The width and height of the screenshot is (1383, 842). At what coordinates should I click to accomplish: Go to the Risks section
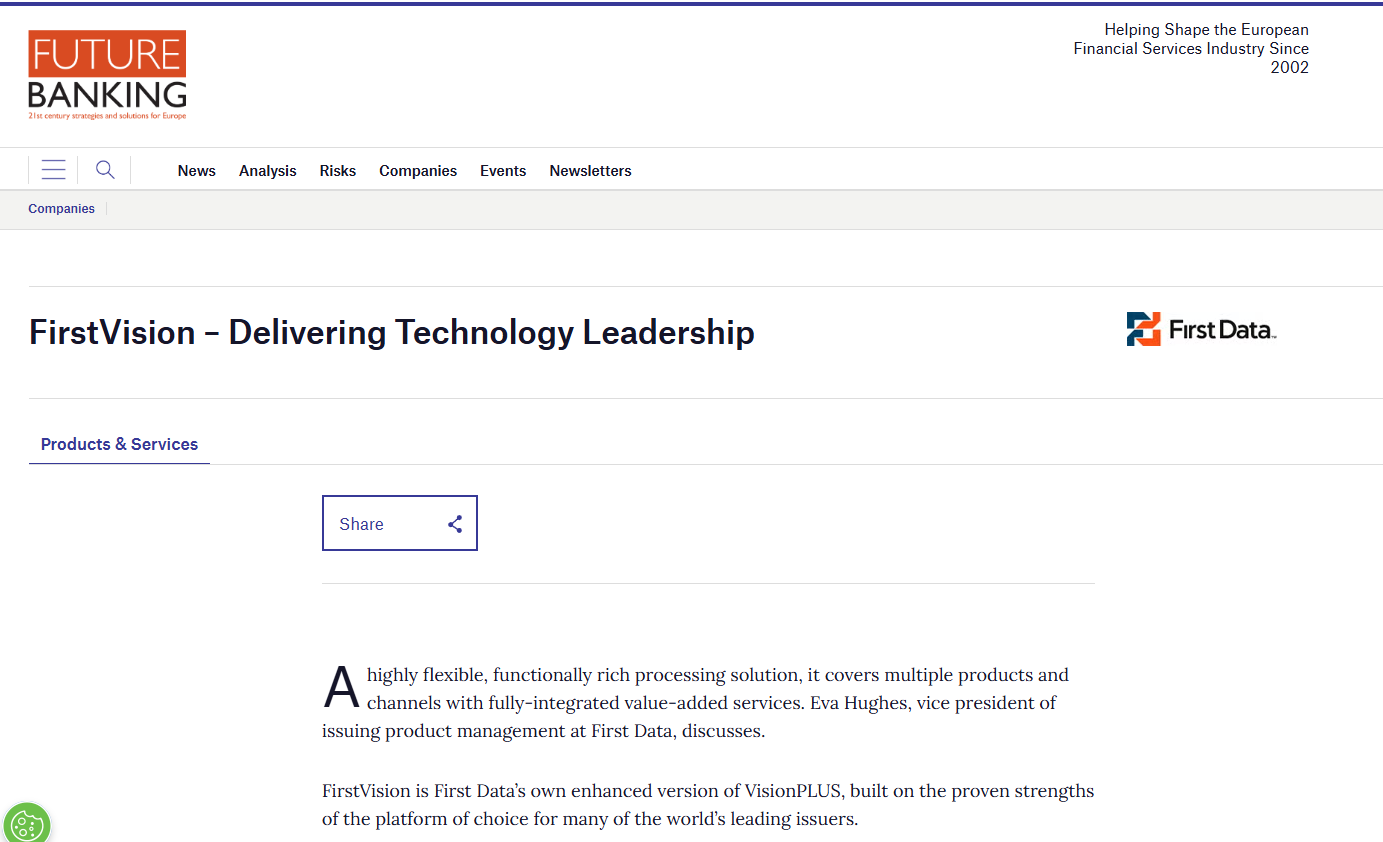click(x=338, y=171)
